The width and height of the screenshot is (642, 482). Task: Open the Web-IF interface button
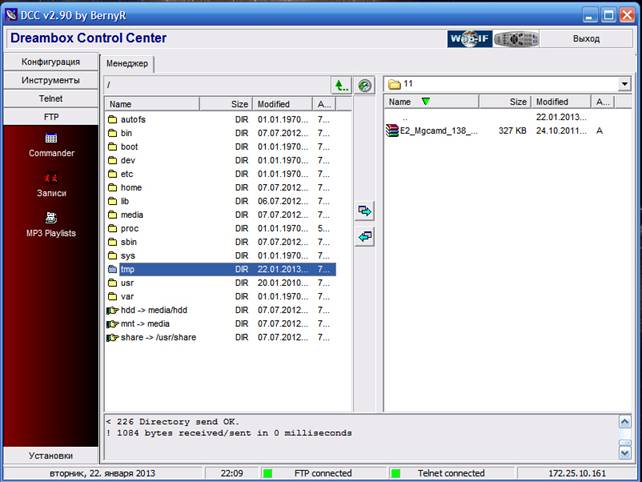pyautogui.click(x=469, y=39)
